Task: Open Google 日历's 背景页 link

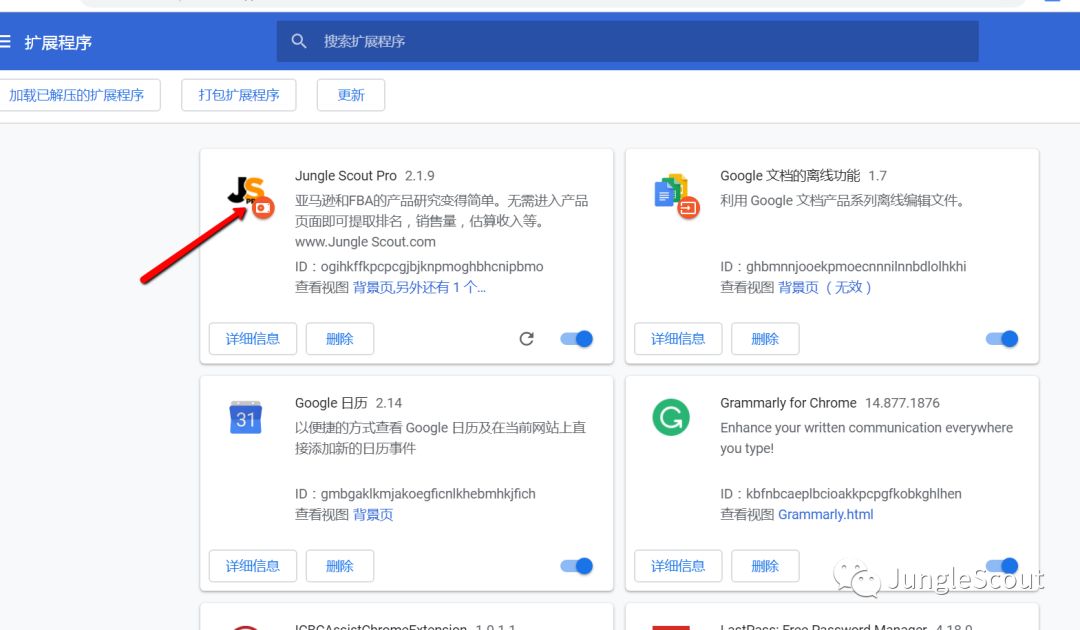Action: (x=373, y=515)
